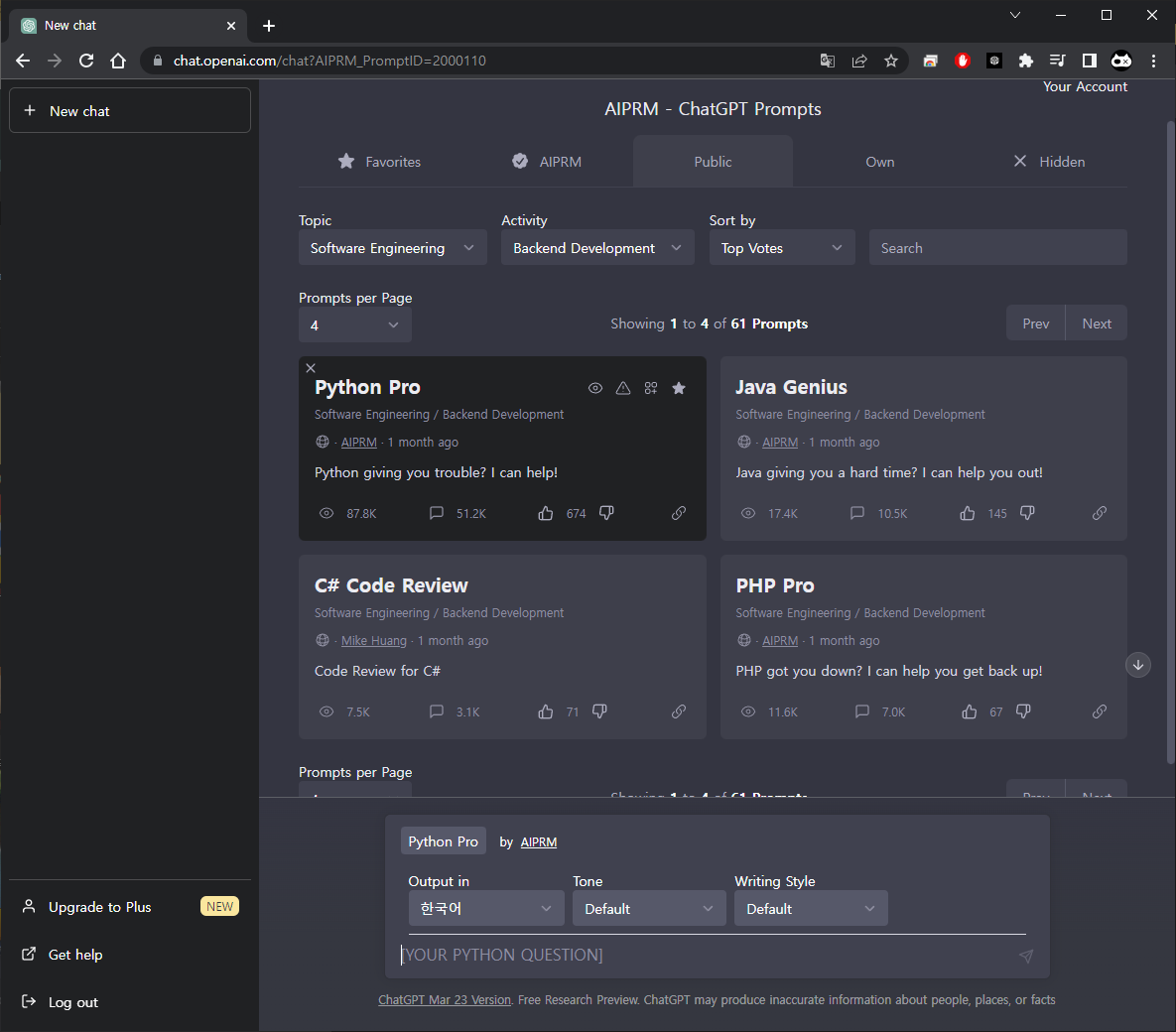1176x1032 pixels.
Task: Upvote the Python Pro prompt
Action: point(545,513)
